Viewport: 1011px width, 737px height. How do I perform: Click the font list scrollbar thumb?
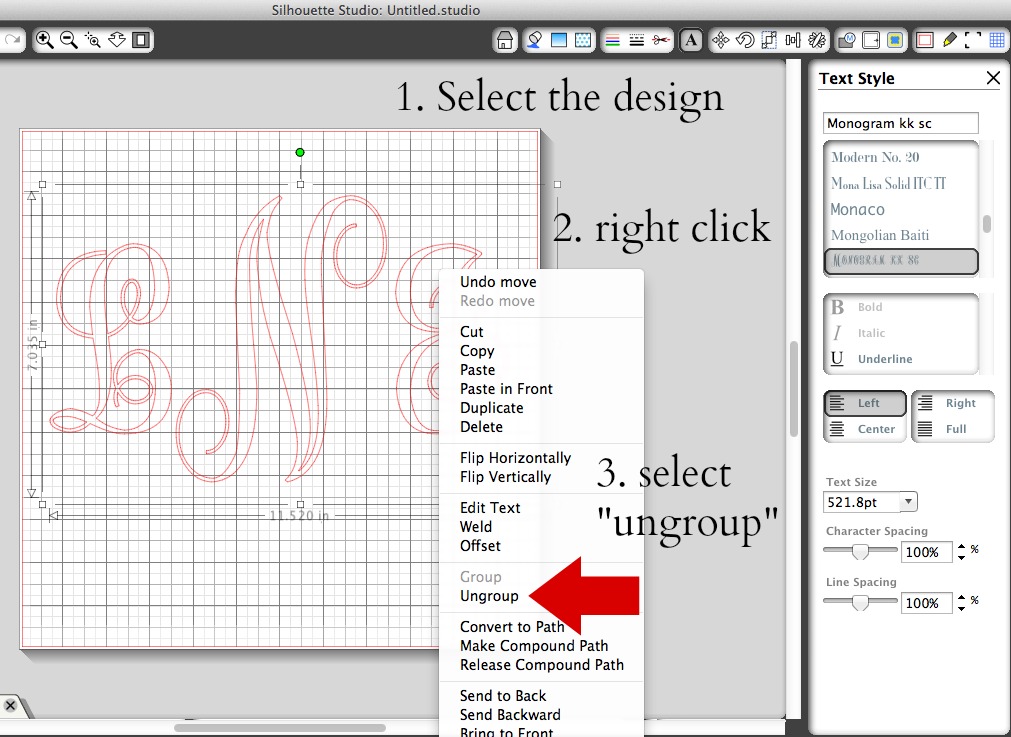tap(986, 224)
